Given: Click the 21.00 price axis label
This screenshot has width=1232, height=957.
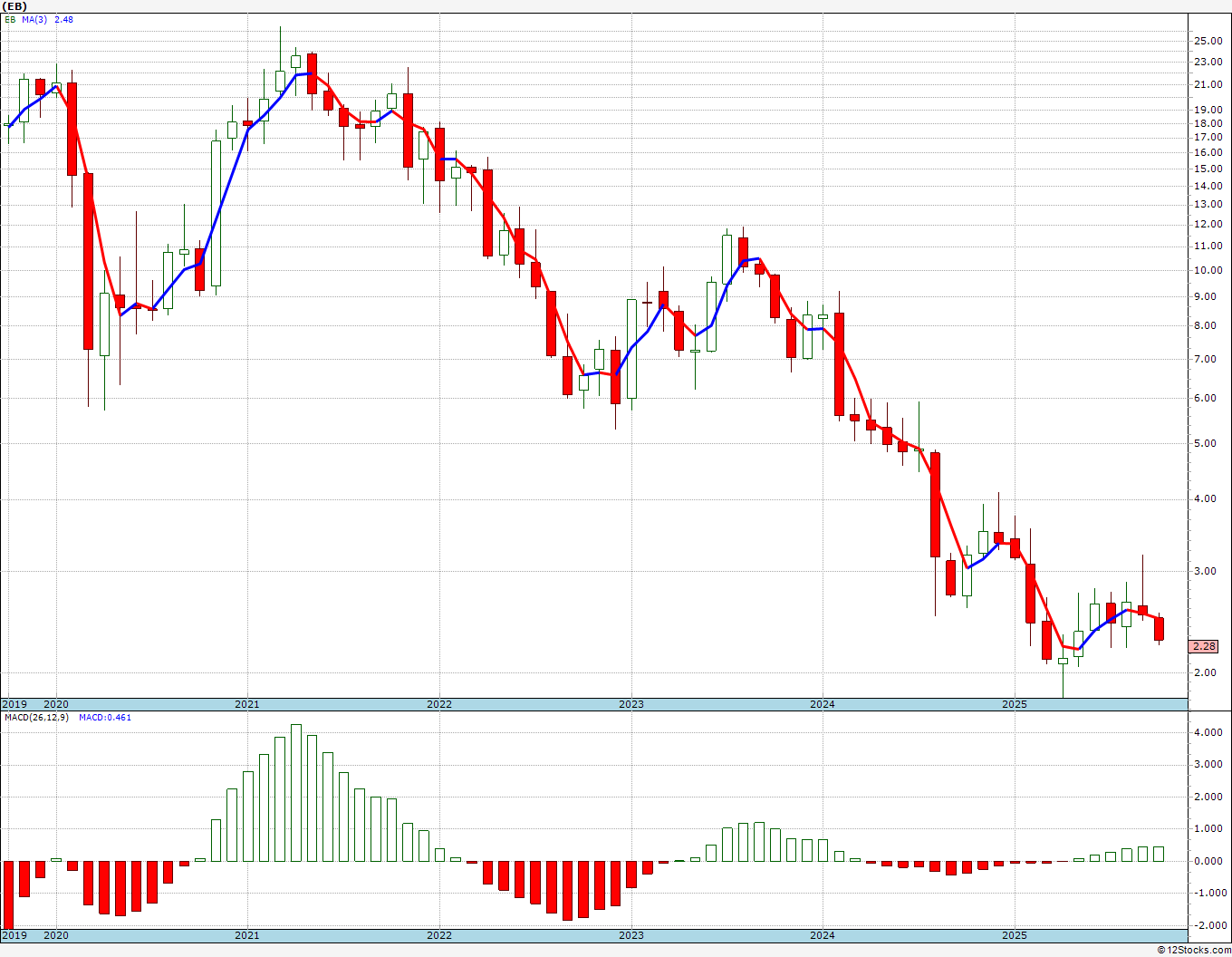Looking at the screenshot, I should 1208,85.
